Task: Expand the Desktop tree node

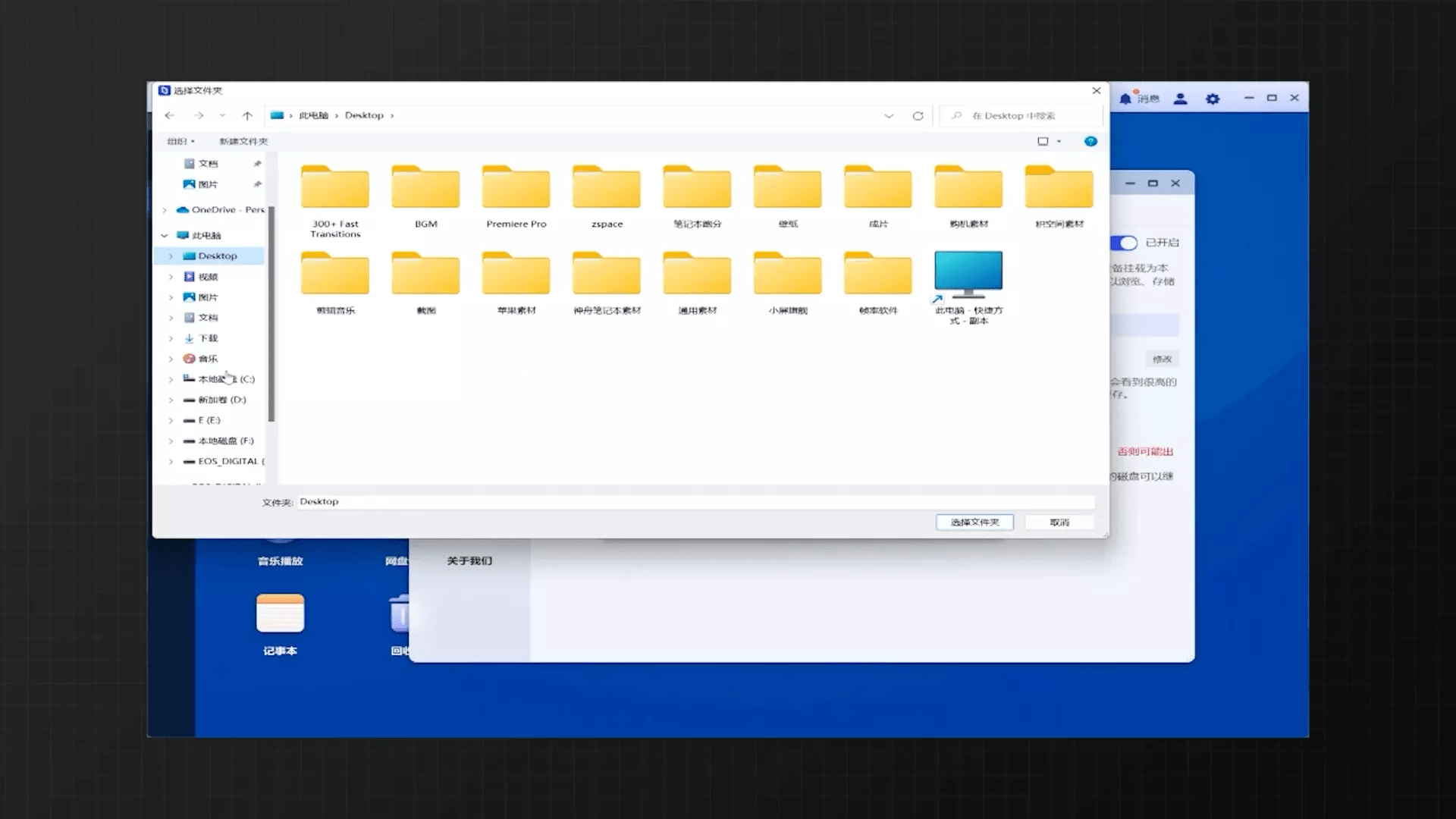Action: 171,256
